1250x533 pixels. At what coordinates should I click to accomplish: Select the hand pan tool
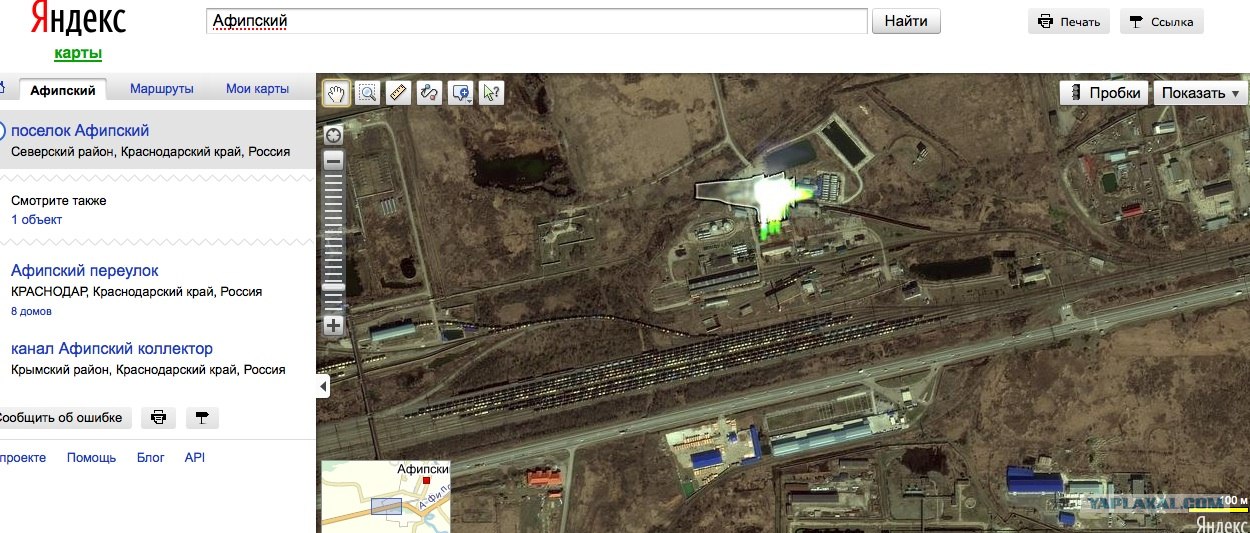point(337,93)
